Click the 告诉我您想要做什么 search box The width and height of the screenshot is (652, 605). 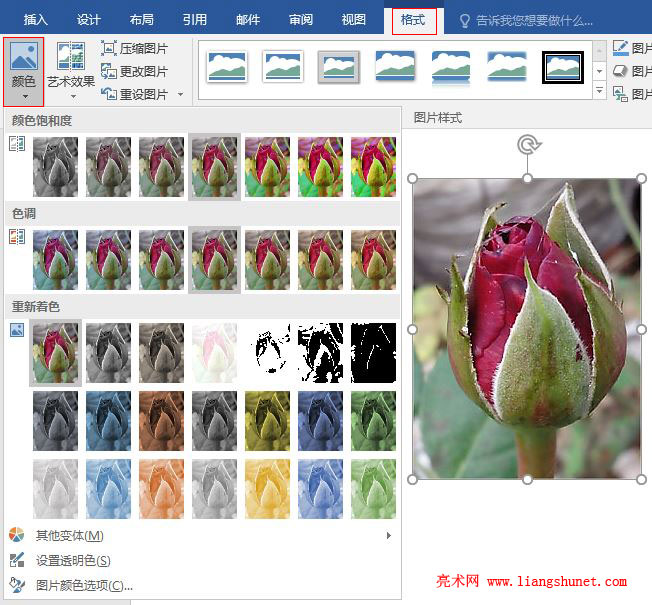click(526, 20)
